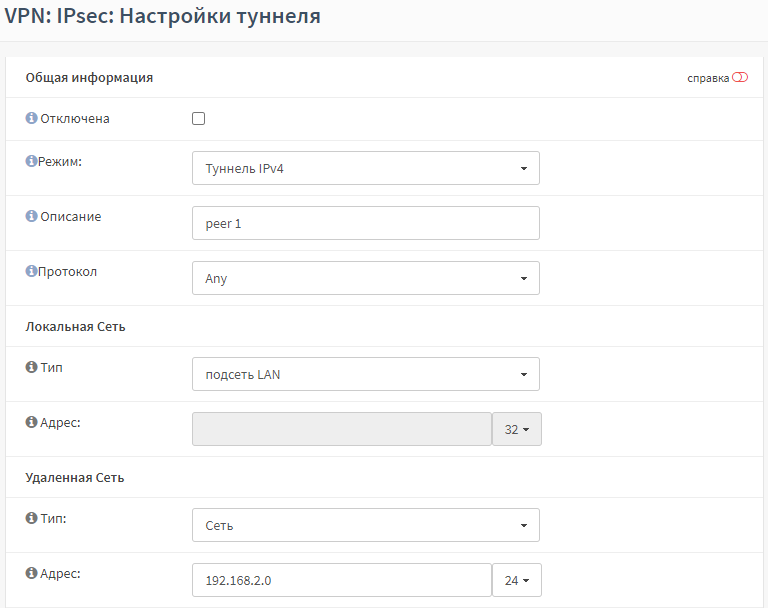Expand the Протокол Any dropdown
This screenshot has width=768, height=608.
(366, 278)
